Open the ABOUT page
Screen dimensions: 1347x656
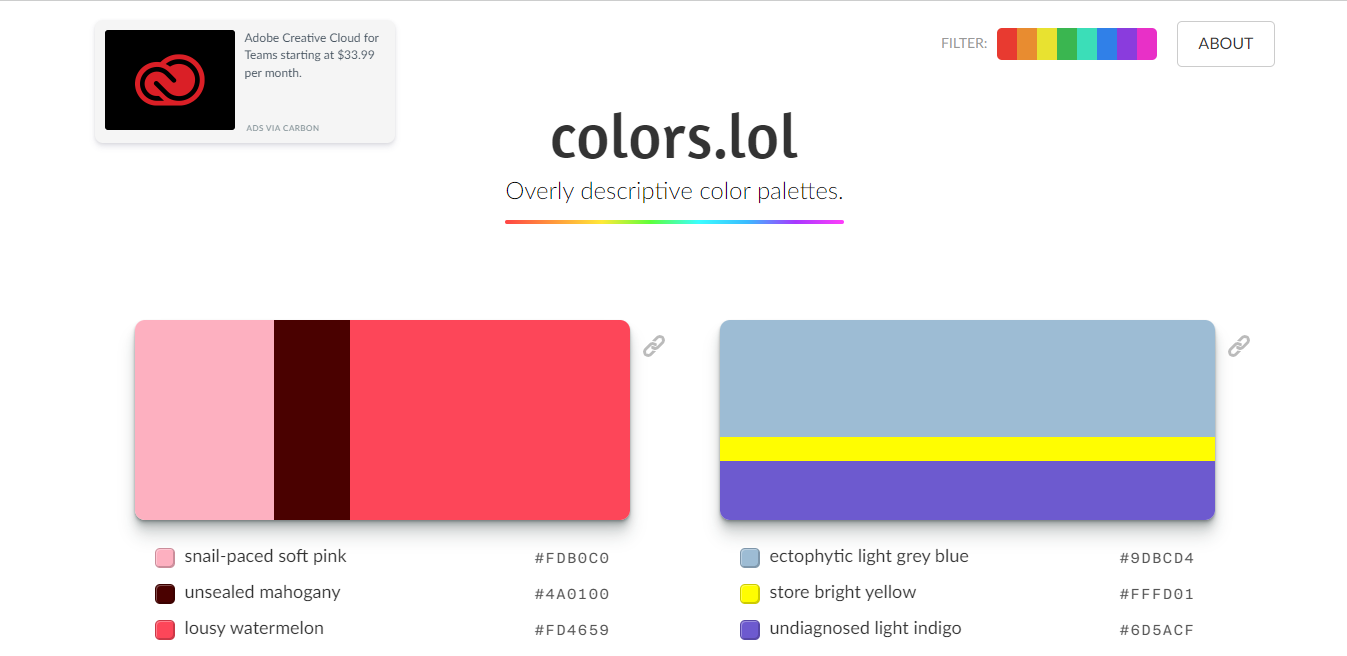pos(1225,44)
